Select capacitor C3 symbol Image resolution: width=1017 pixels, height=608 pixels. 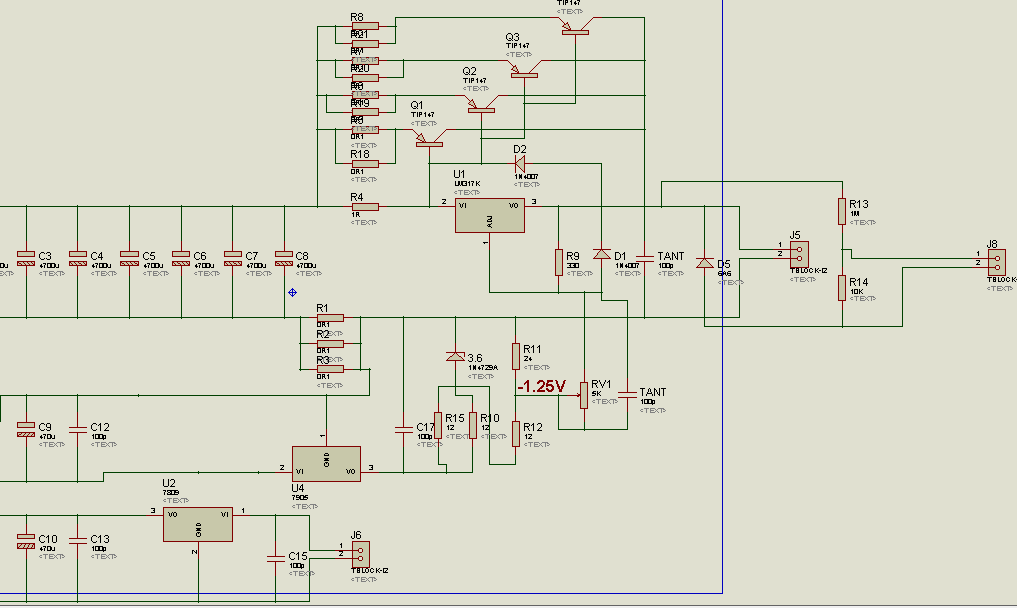[26, 258]
